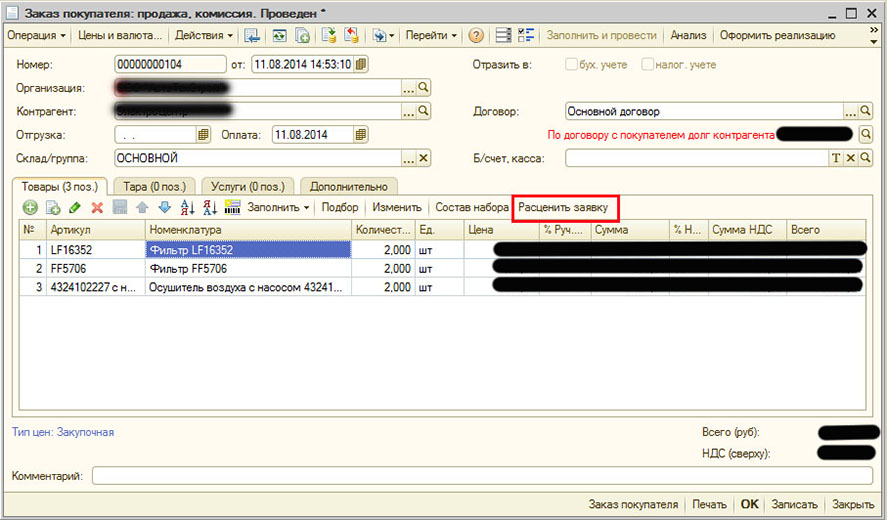Switch to the Услуги (0 поз.) tab
887x520 pixels.
(250, 186)
